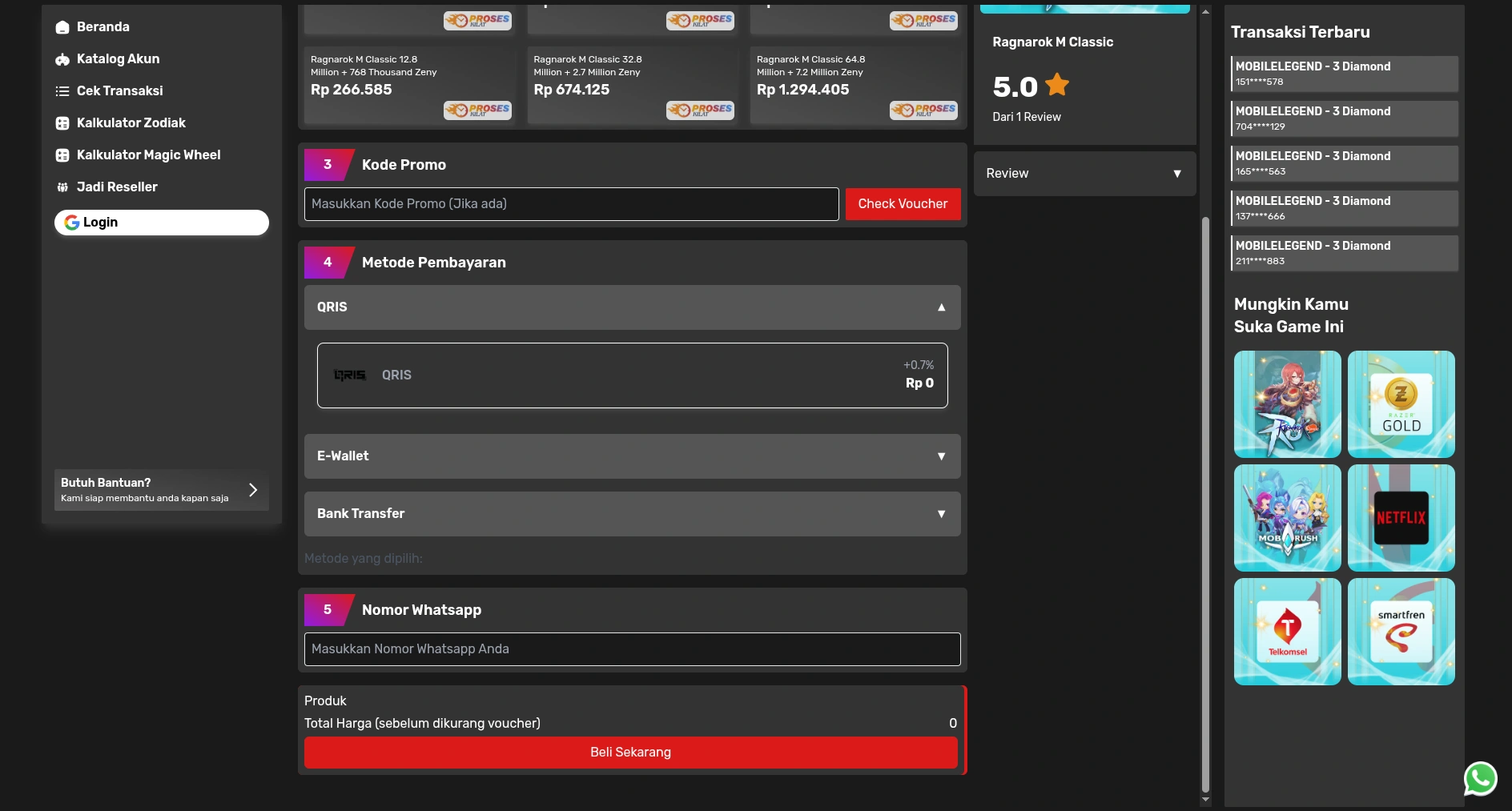This screenshot has height=811, width=1512.
Task: Open the Ragnarok game thumbnail
Action: pos(1287,404)
